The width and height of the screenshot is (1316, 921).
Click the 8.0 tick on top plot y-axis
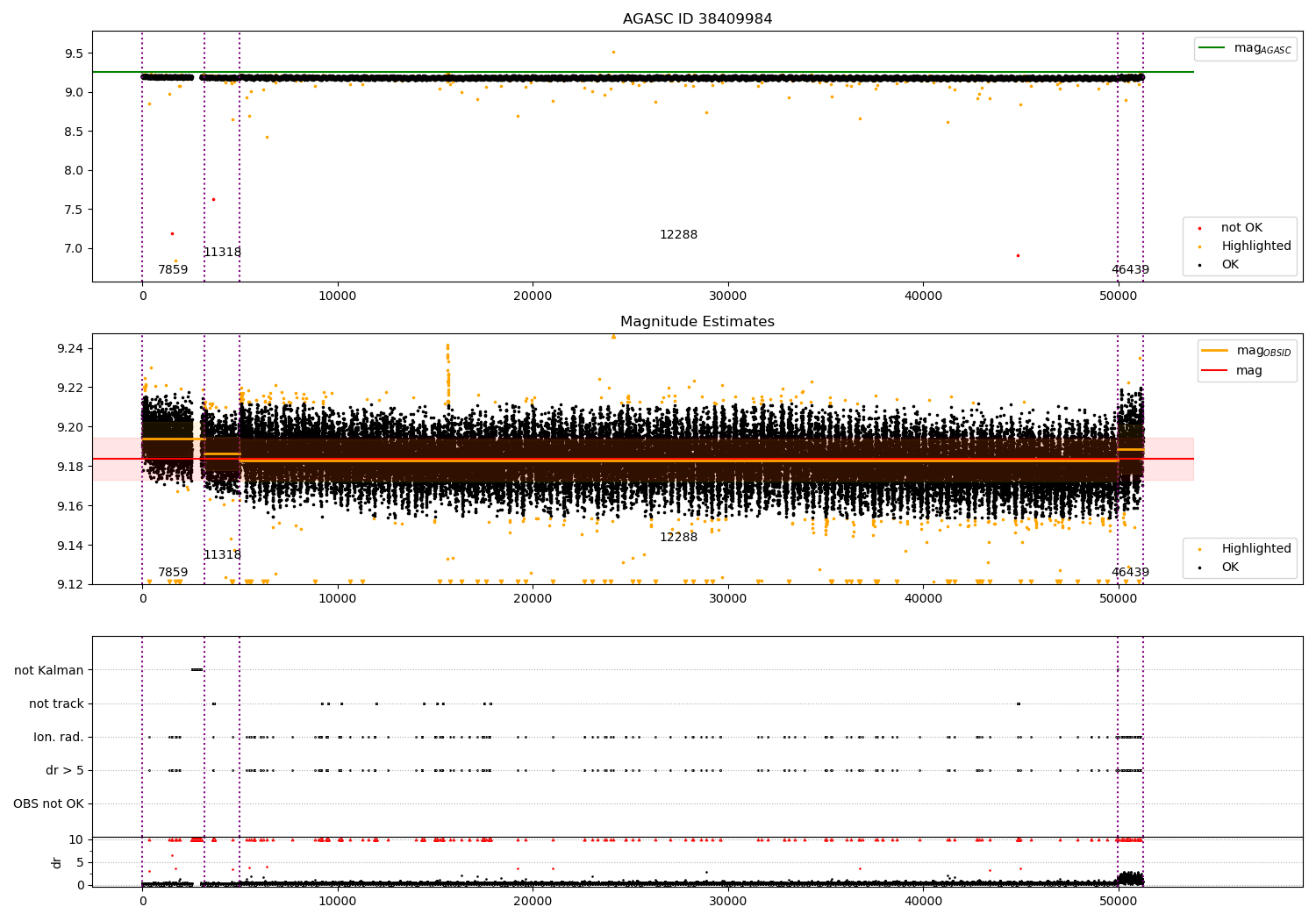74,171
